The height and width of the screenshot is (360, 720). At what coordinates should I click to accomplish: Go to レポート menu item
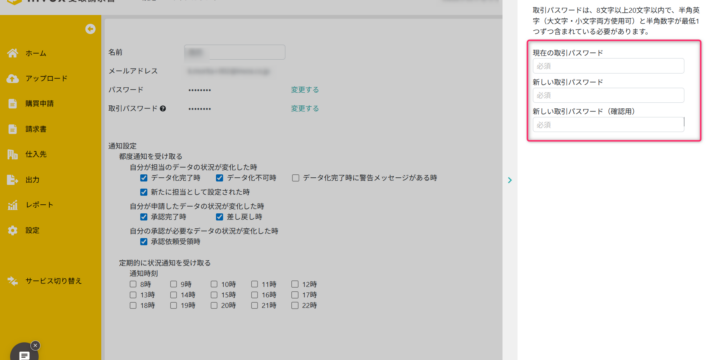[39, 205]
